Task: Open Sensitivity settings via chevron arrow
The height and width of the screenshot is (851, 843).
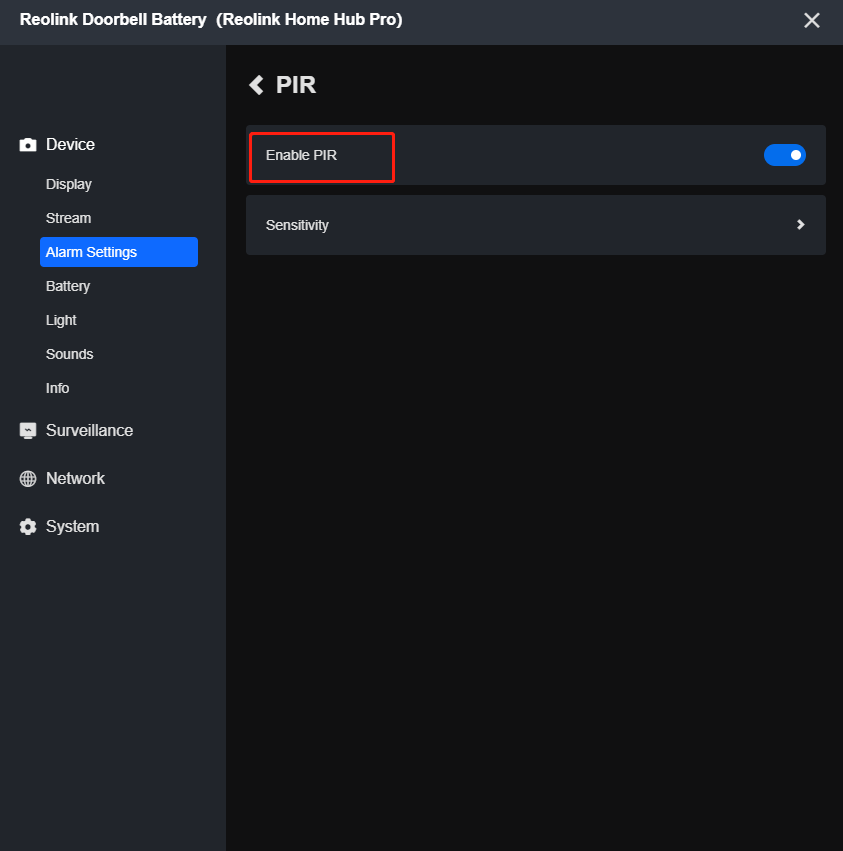Action: point(800,225)
